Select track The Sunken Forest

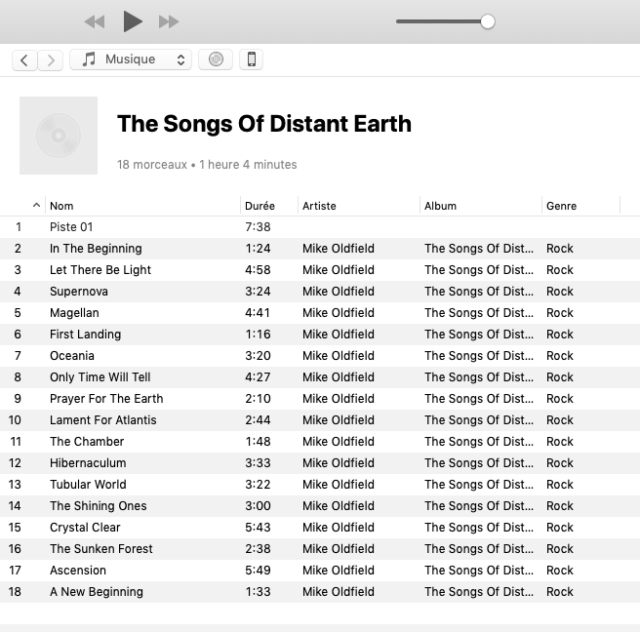point(320,549)
